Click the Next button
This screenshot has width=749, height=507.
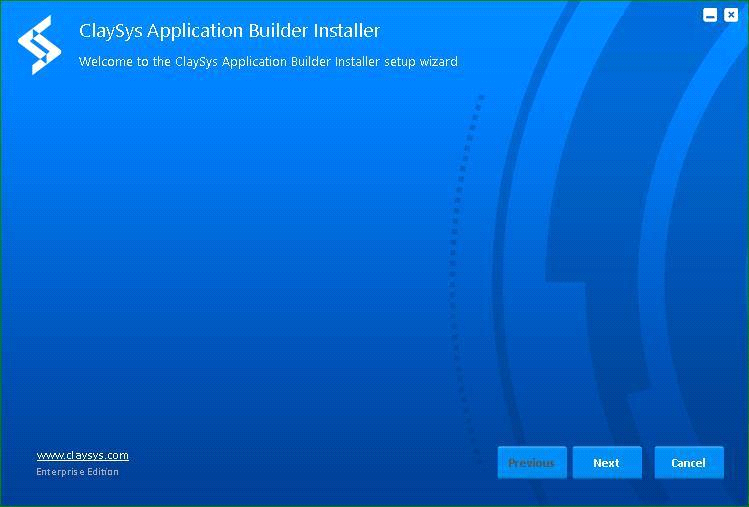click(607, 462)
